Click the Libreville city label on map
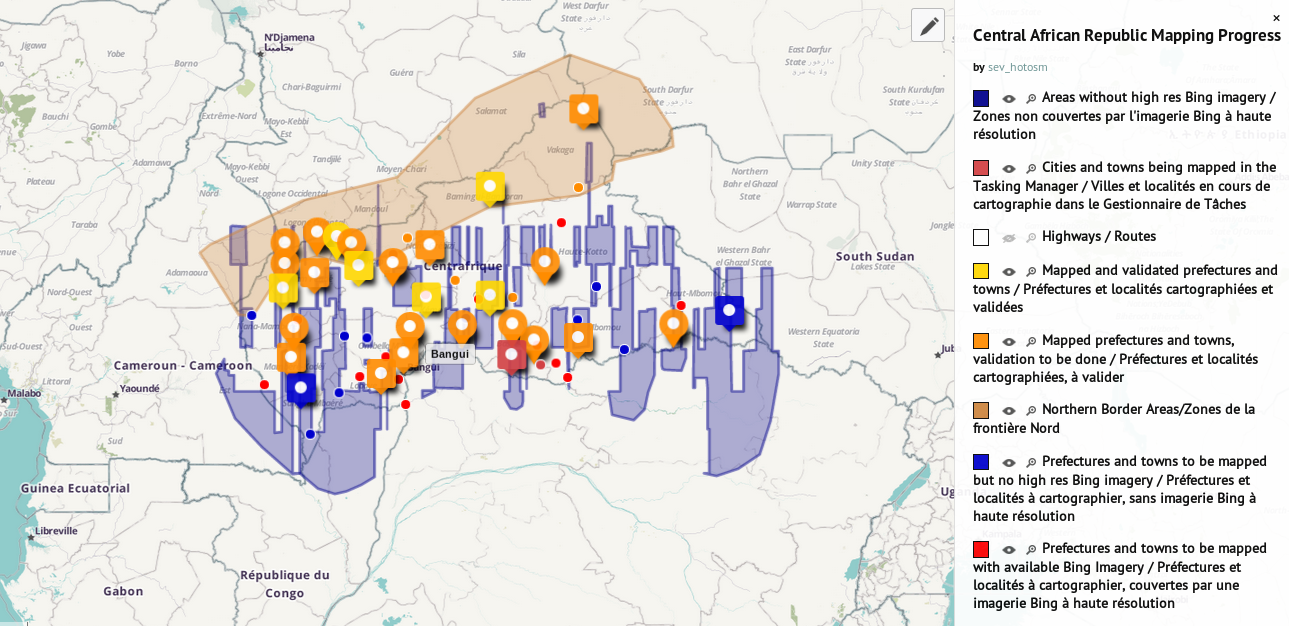The height and width of the screenshot is (626, 1289). coord(56,531)
